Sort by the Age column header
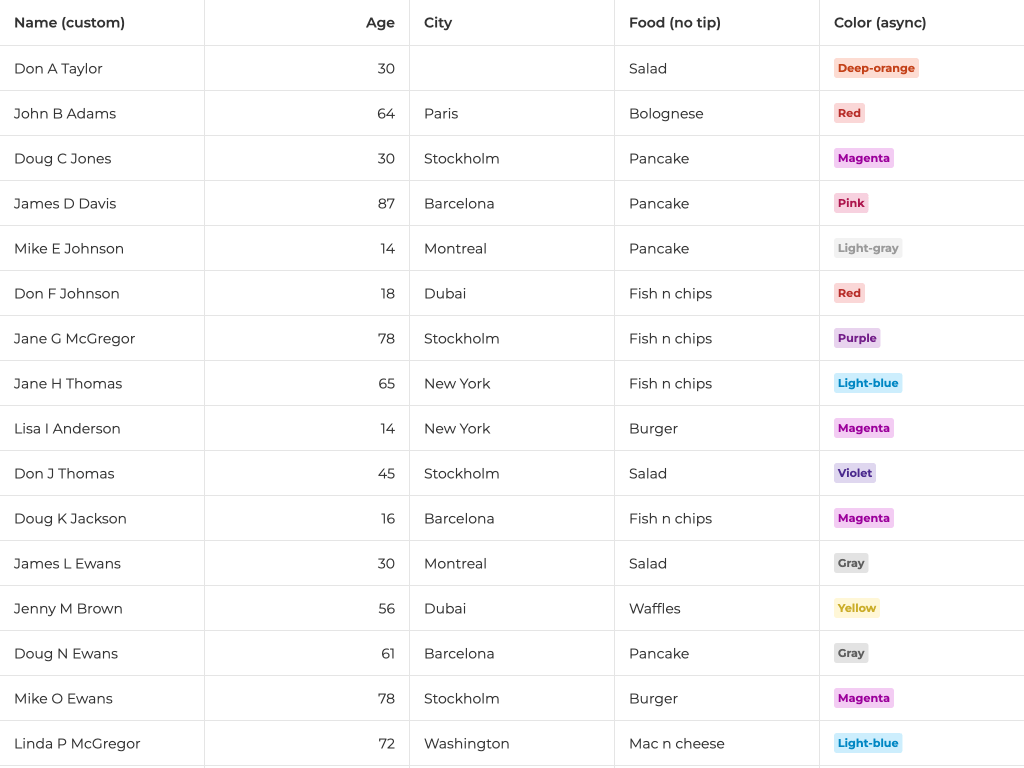The width and height of the screenshot is (1024, 768). point(380,23)
